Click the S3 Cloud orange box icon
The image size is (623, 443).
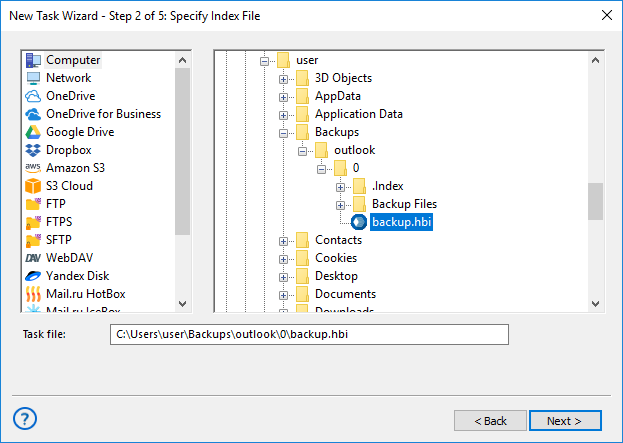pyautogui.click(x=33, y=186)
